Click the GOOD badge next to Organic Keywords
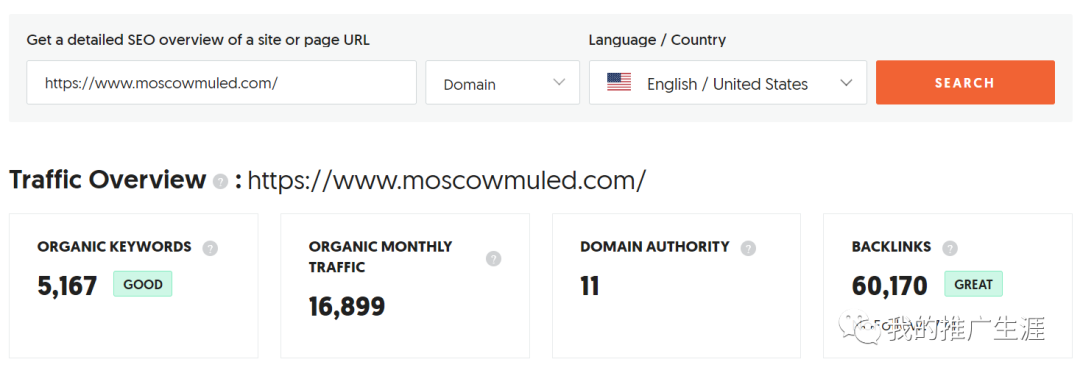This screenshot has height=376, width=1080. (143, 284)
